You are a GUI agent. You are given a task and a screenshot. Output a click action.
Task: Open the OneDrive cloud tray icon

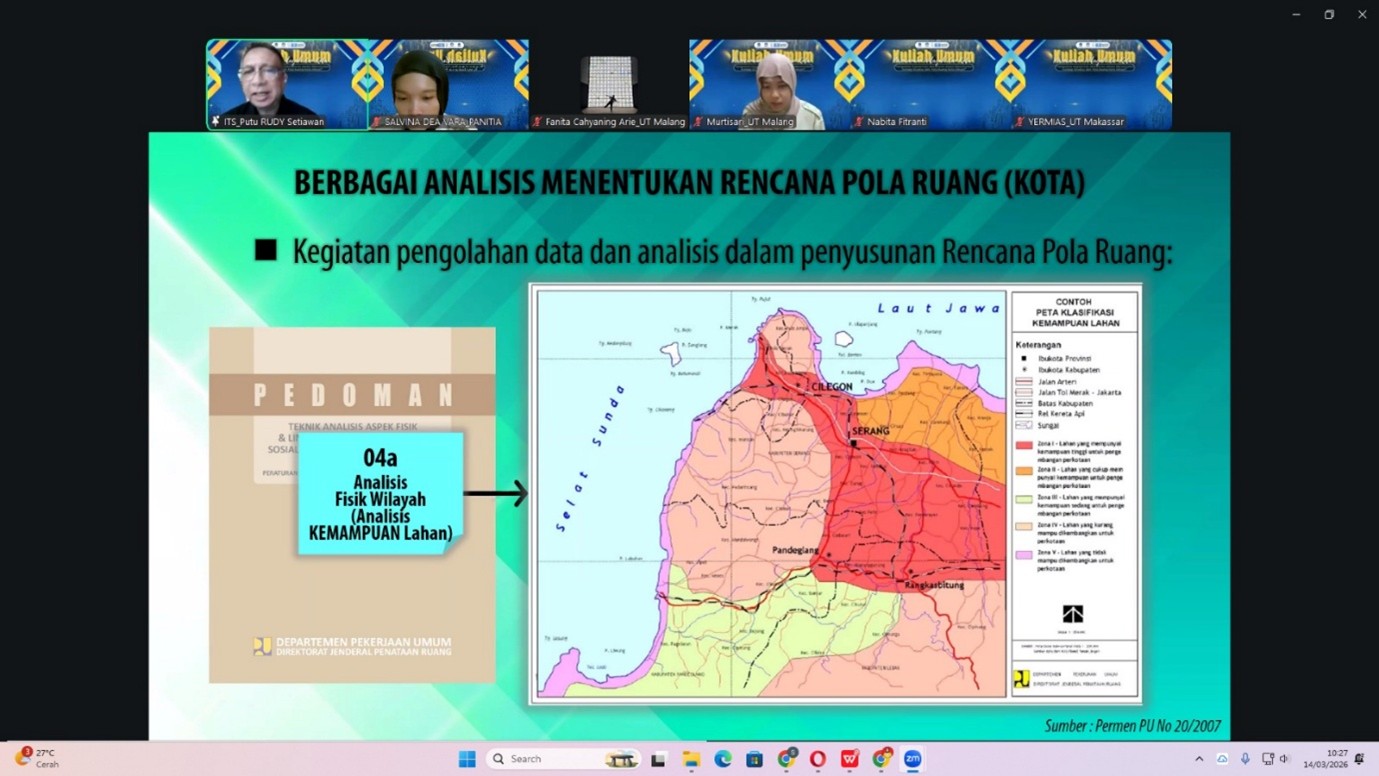click(1222, 759)
